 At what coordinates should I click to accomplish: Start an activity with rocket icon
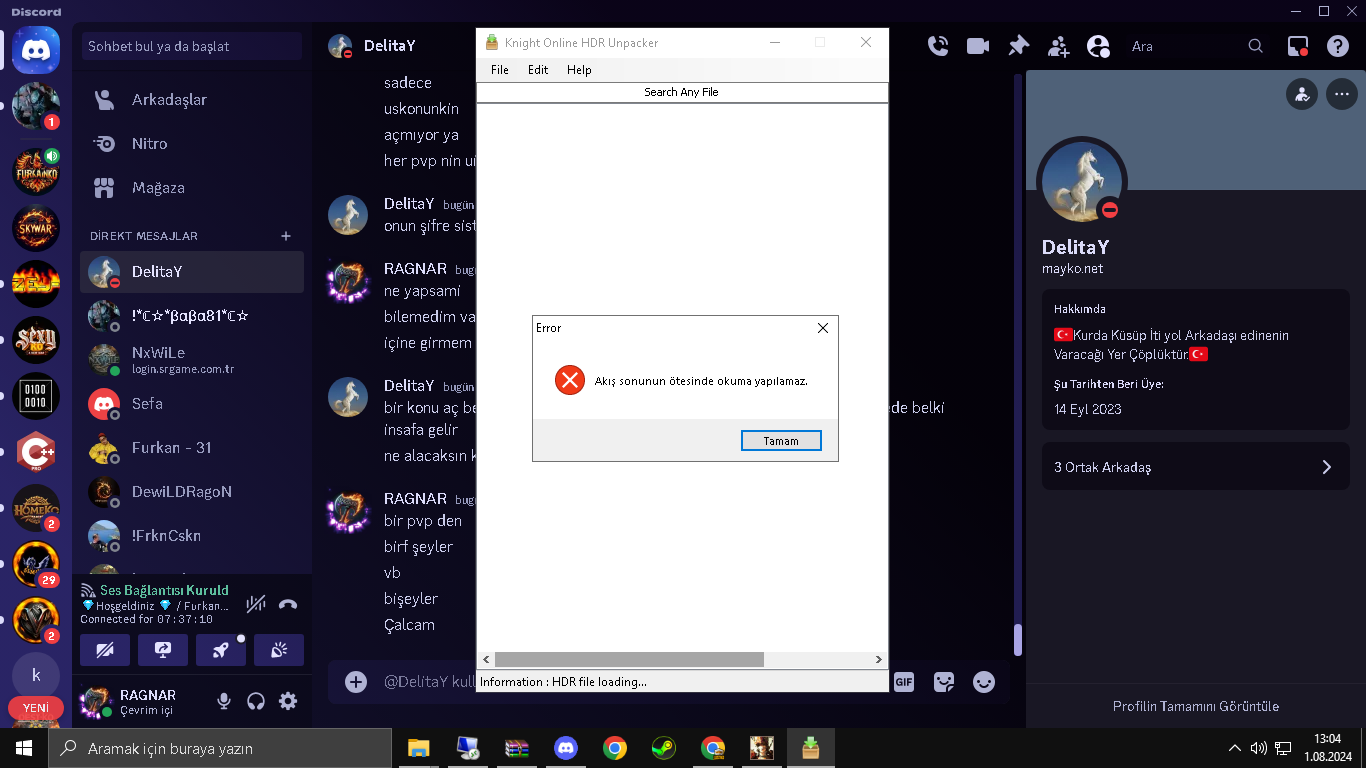tap(221, 650)
